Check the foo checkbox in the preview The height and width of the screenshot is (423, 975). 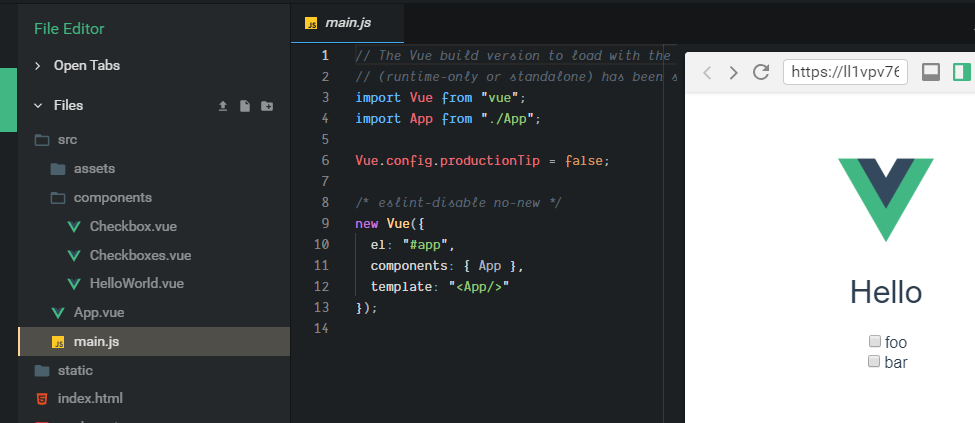pos(875,340)
